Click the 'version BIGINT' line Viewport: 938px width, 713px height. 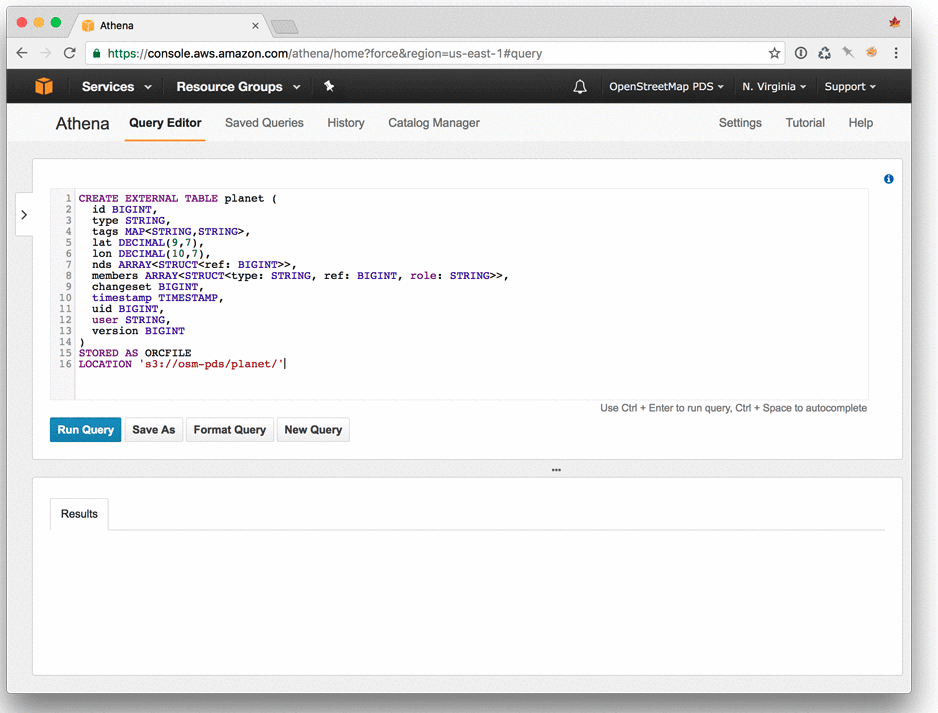pos(138,331)
